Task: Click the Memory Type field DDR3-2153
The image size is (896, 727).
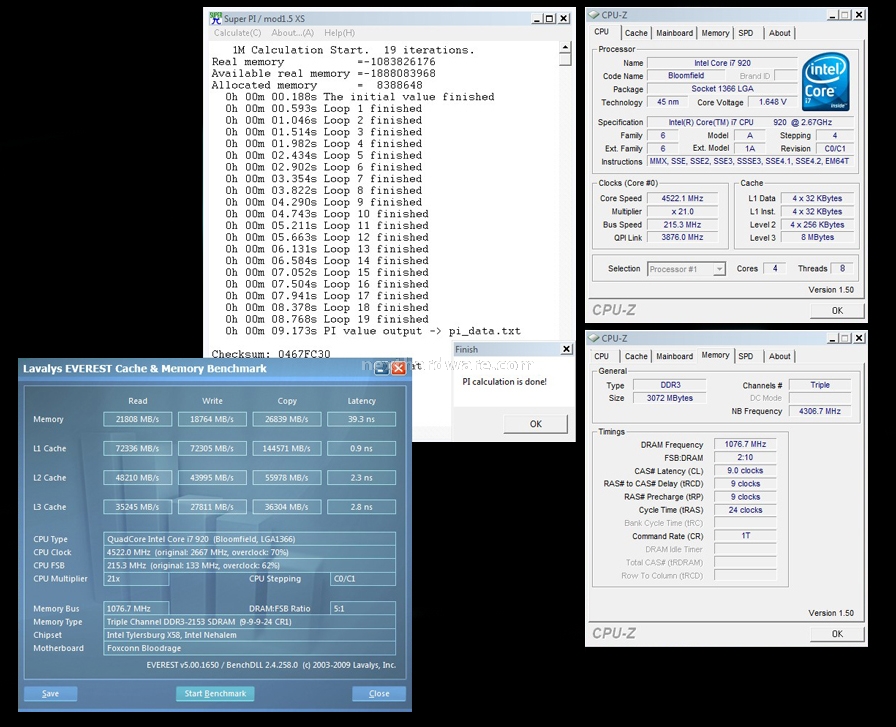Action: [250, 622]
